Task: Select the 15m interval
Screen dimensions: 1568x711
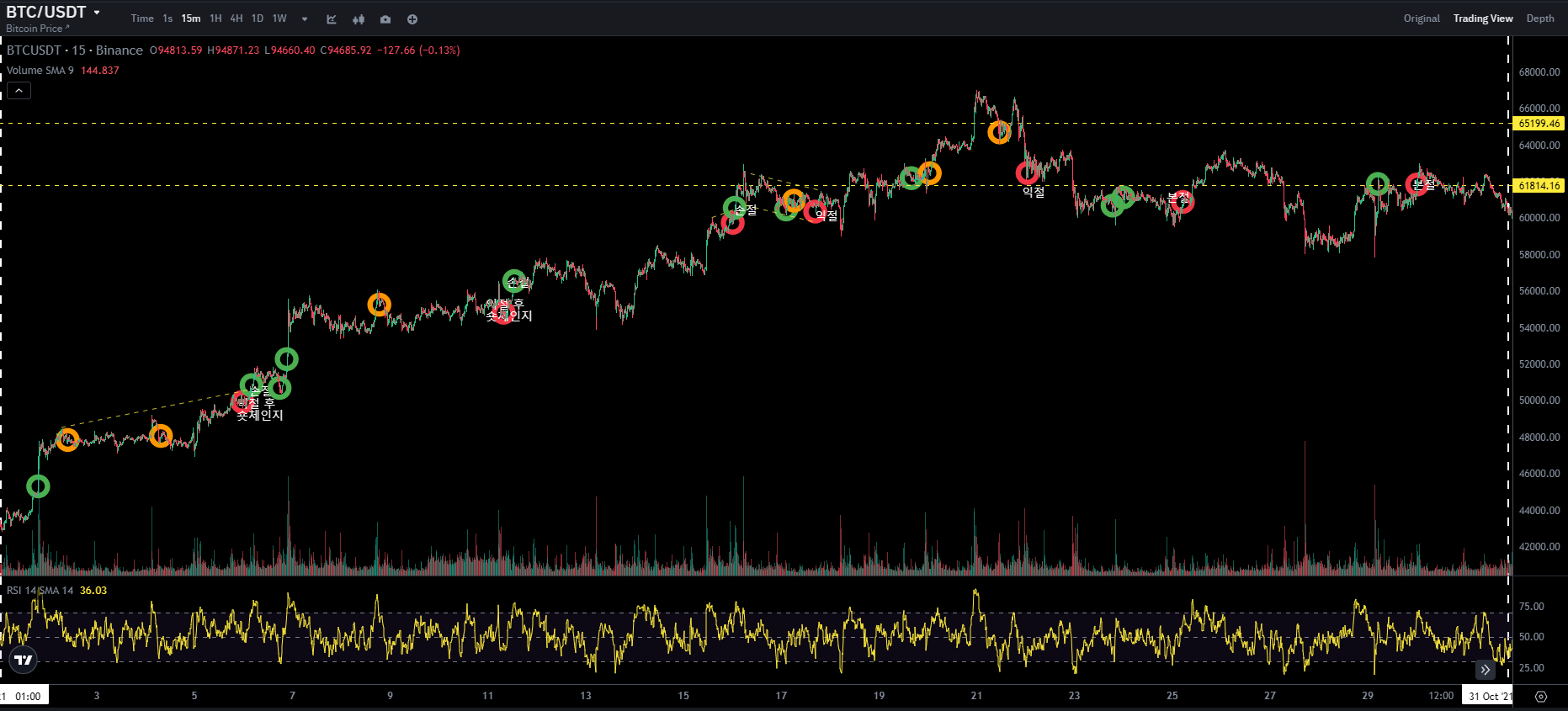Action: [x=191, y=19]
